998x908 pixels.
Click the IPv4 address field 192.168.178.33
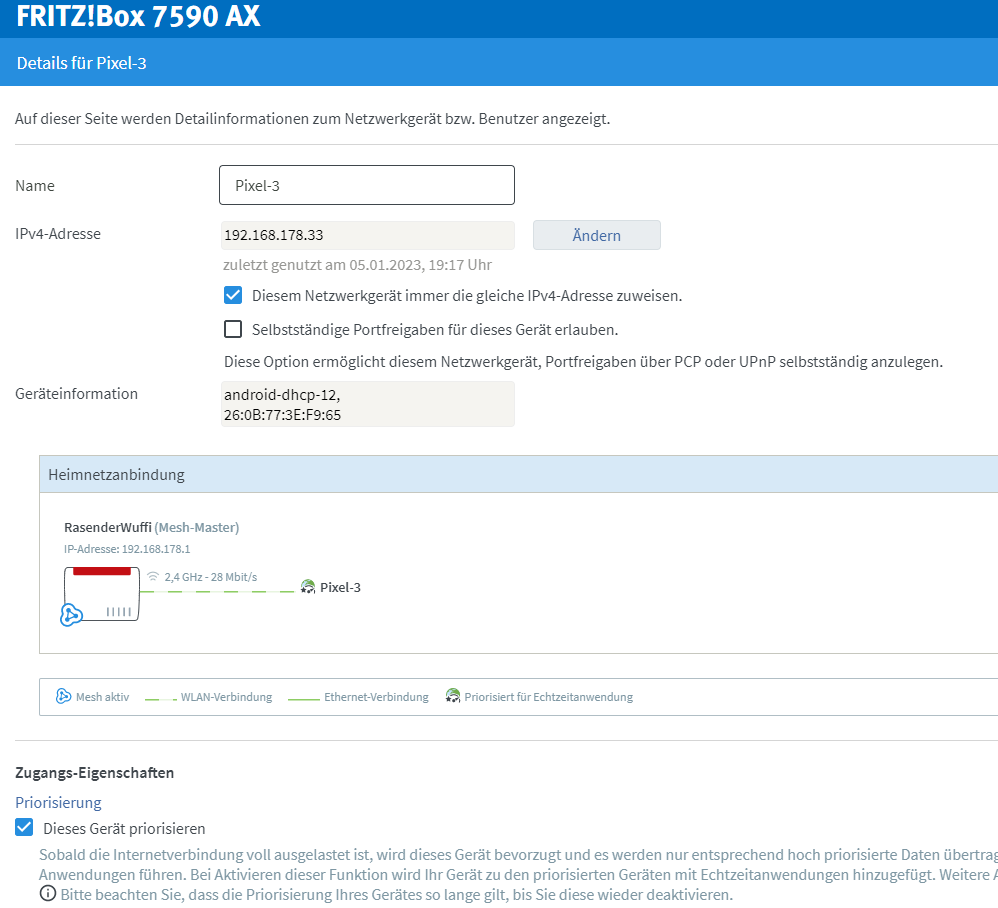coord(367,235)
